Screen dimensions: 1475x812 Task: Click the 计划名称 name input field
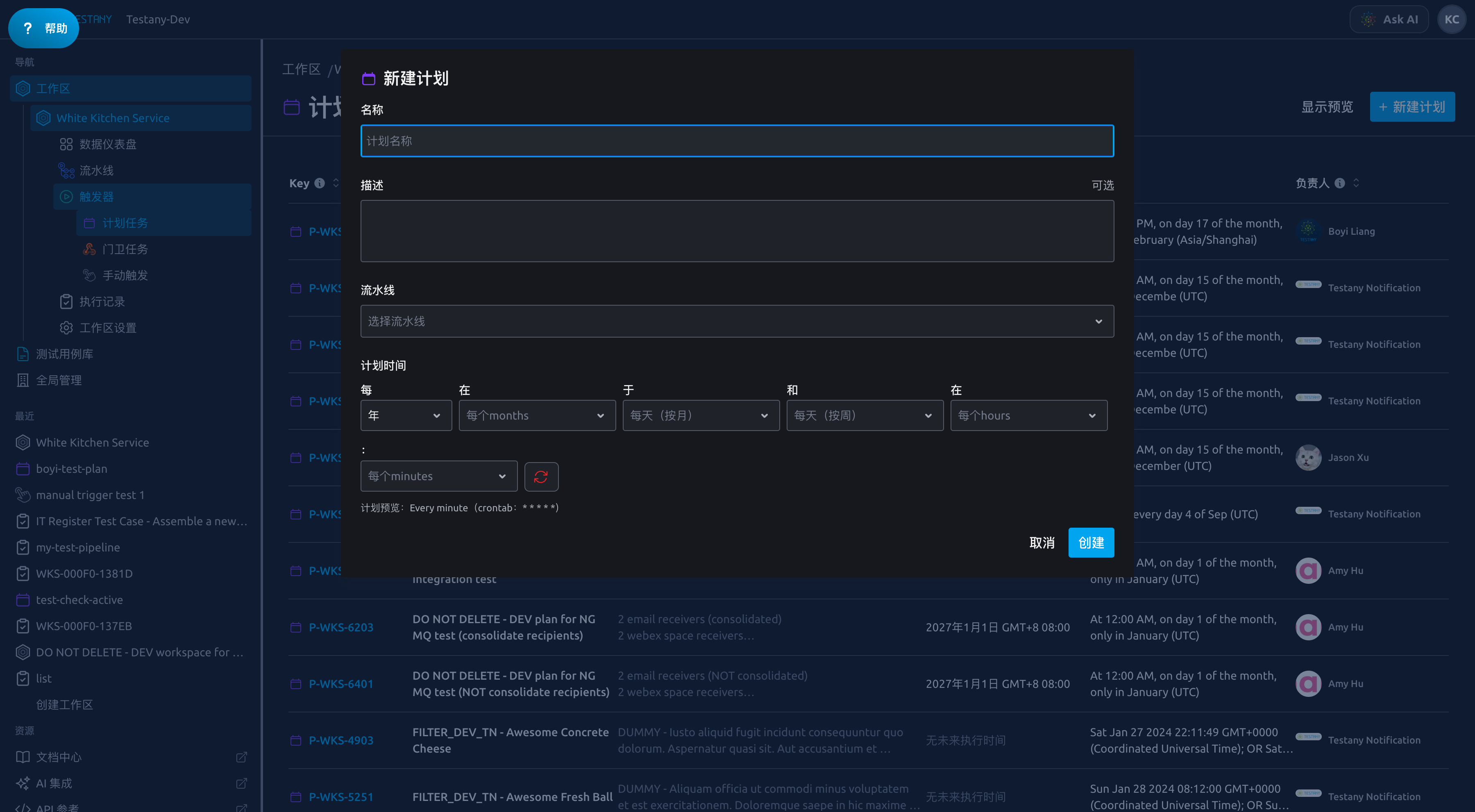pos(737,141)
